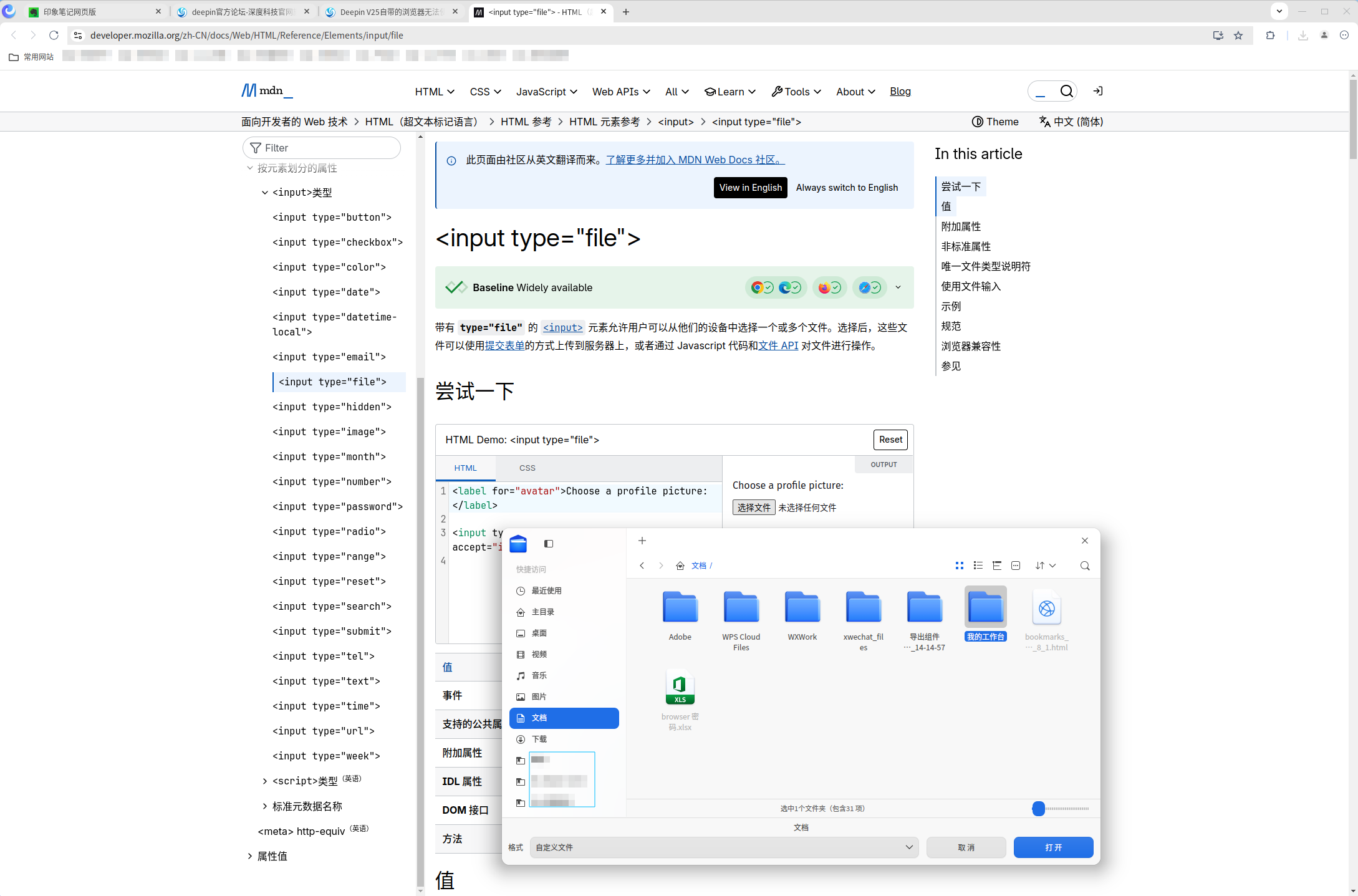Switch file dialog to icon grid view

click(959, 566)
